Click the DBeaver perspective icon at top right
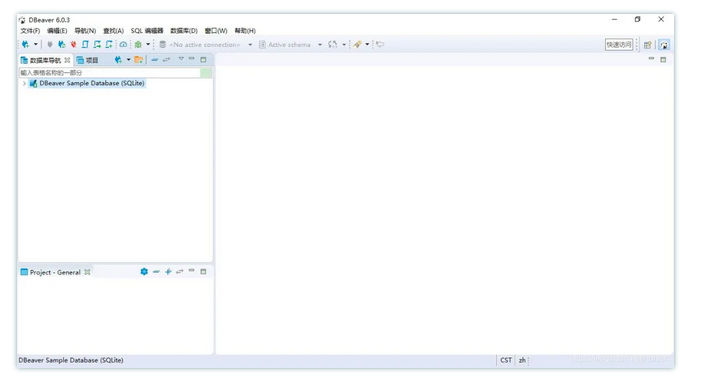Image resolution: width=714 pixels, height=392 pixels. pyautogui.click(x=664, y=45)
